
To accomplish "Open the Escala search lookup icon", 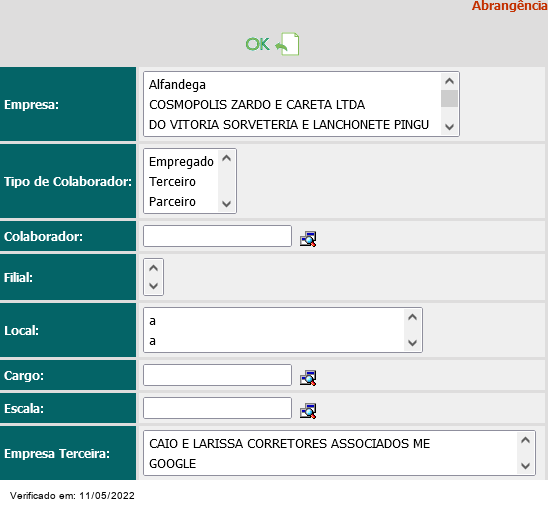I will [308, 411].
